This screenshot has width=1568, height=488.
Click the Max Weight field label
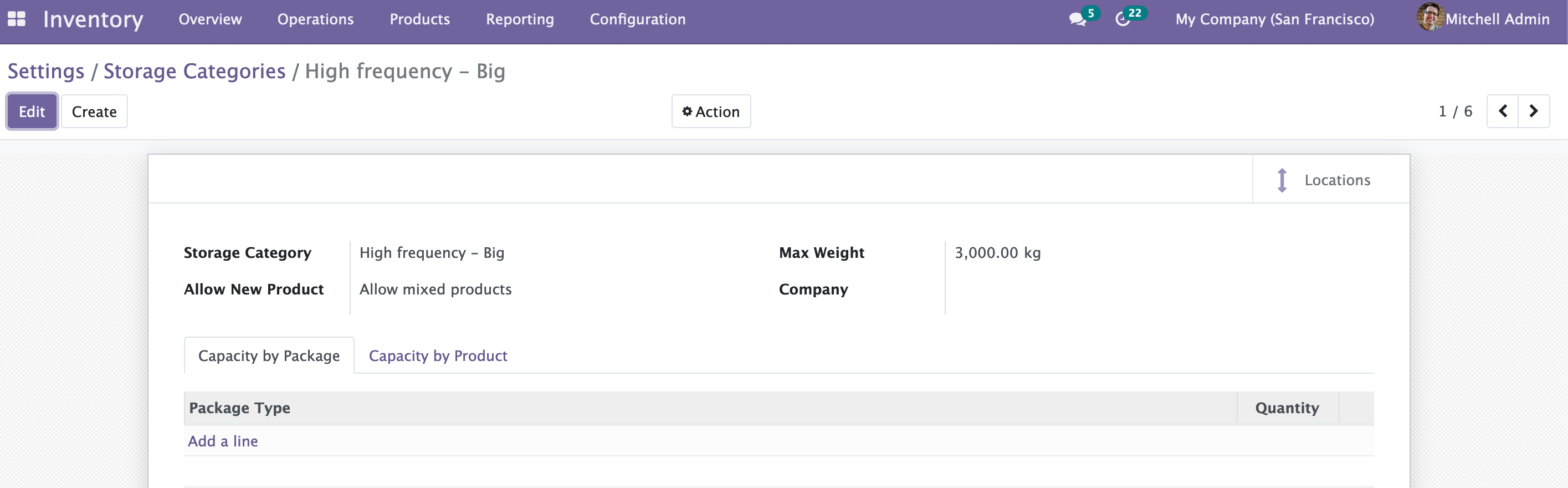[x=821, y=253]
